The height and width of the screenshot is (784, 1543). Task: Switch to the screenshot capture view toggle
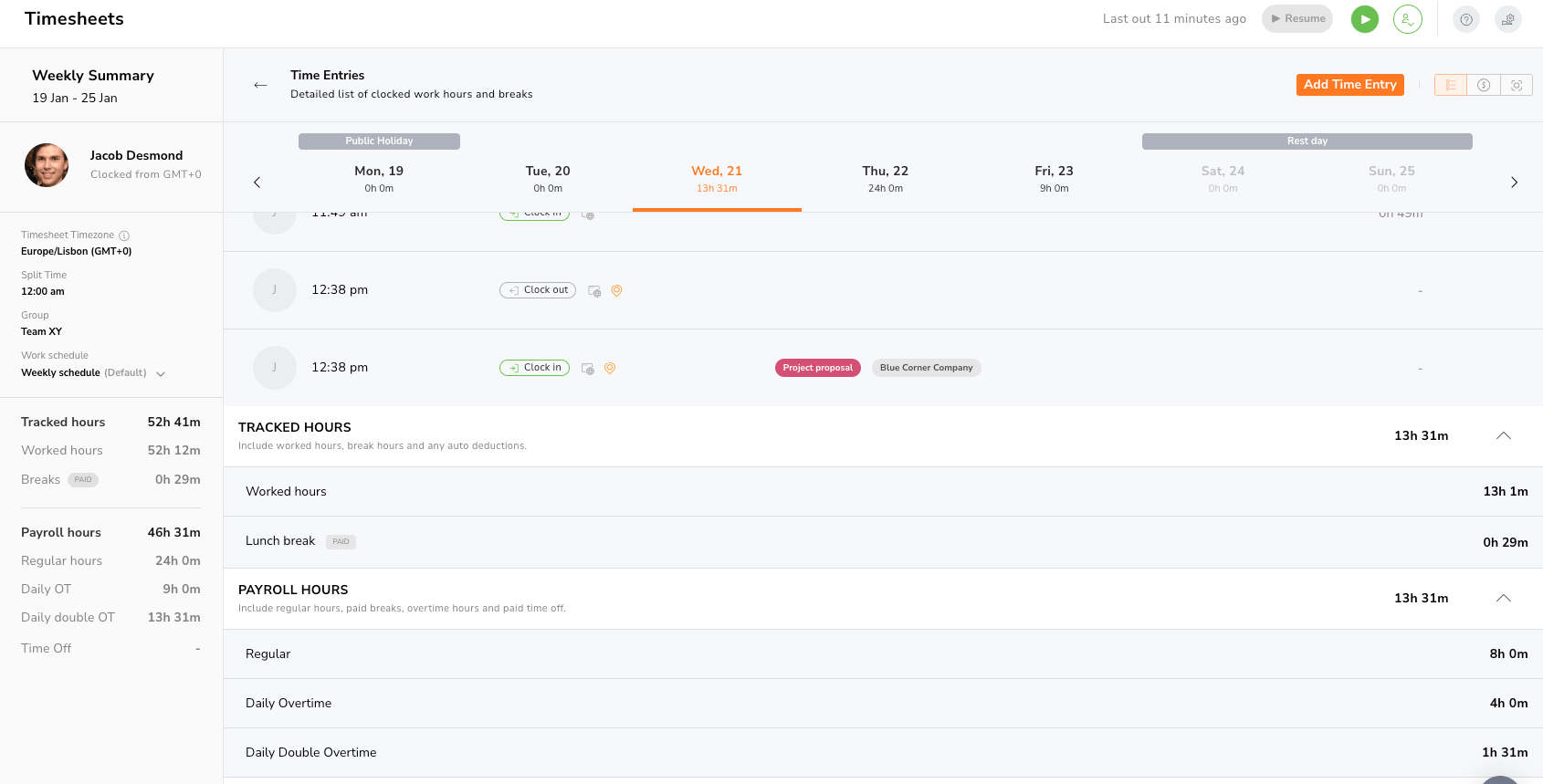[1517, 85]
